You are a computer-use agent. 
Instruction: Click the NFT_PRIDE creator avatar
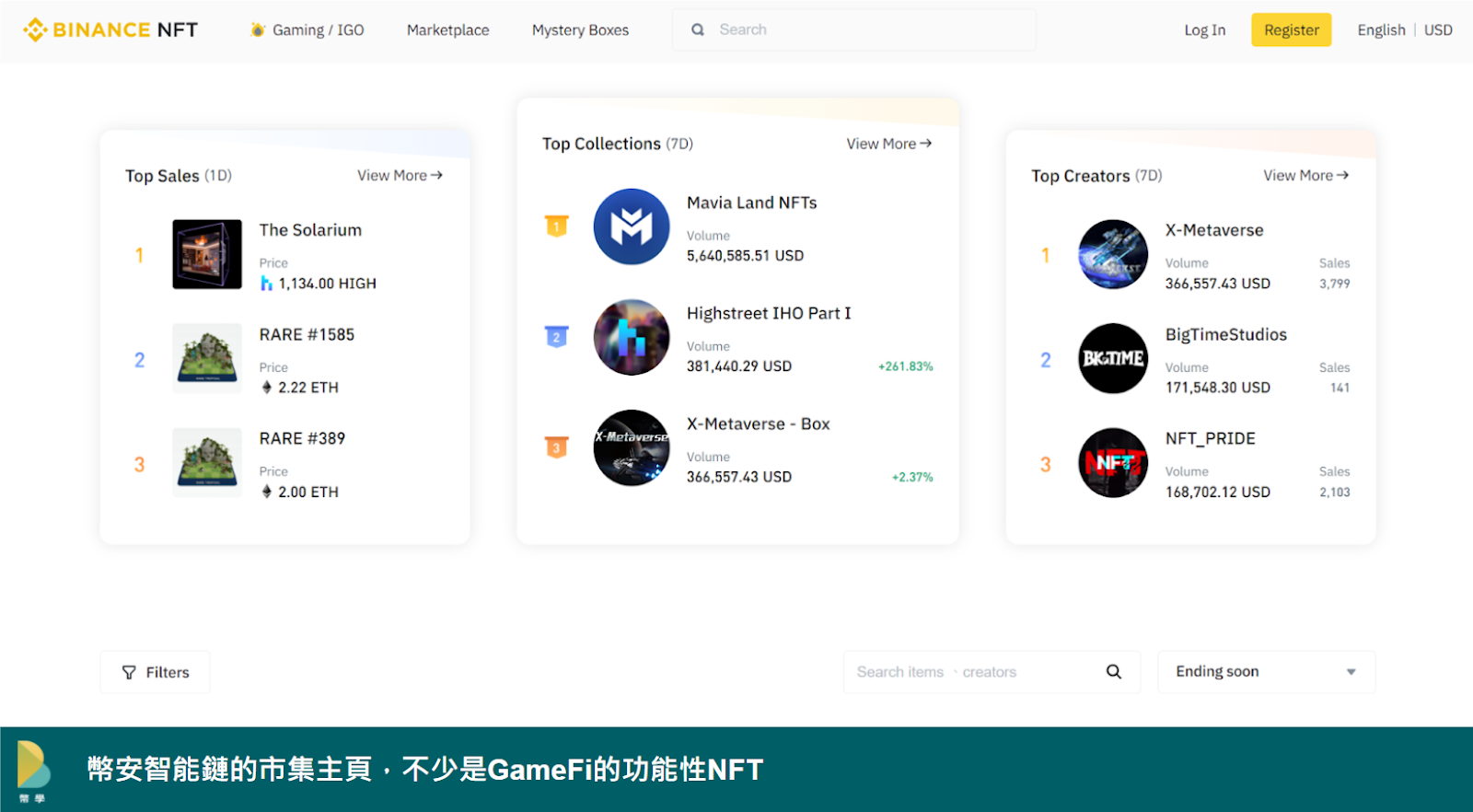pos(1113,462)
